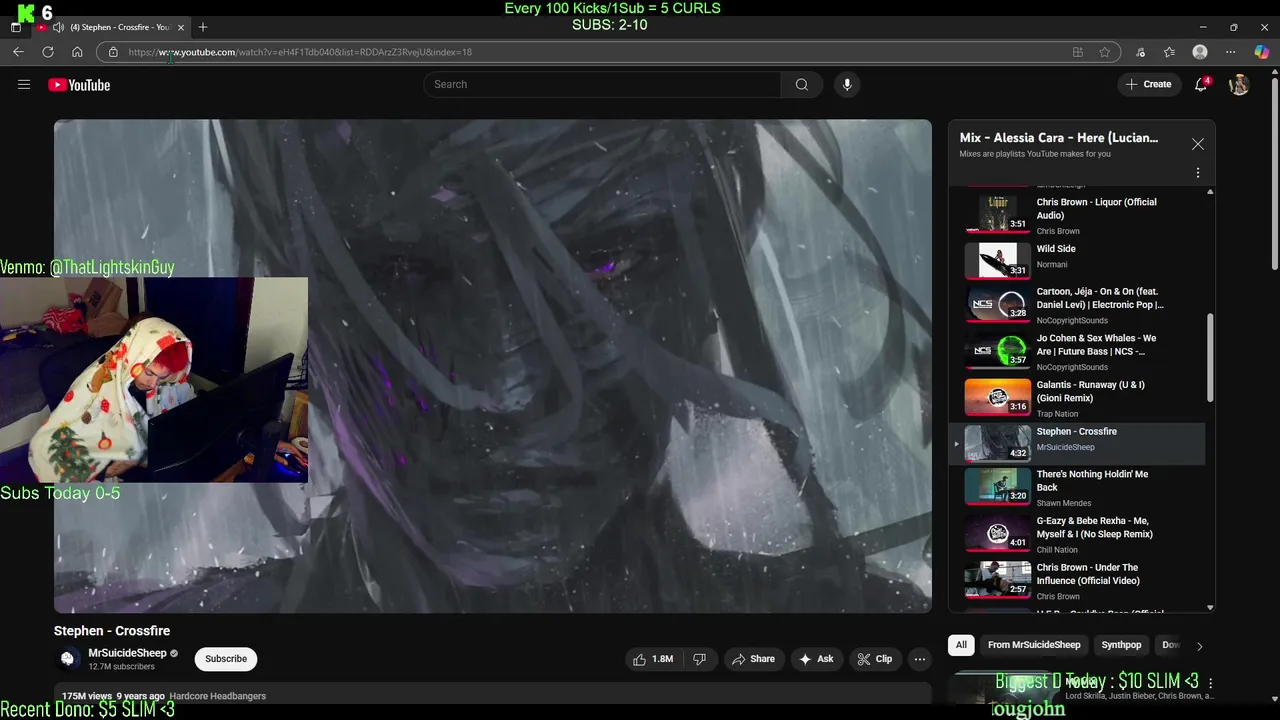This screenshot has height=720, width=1280.
Task: Start voice search with microphone icon
Action: [x=847, y=85]
